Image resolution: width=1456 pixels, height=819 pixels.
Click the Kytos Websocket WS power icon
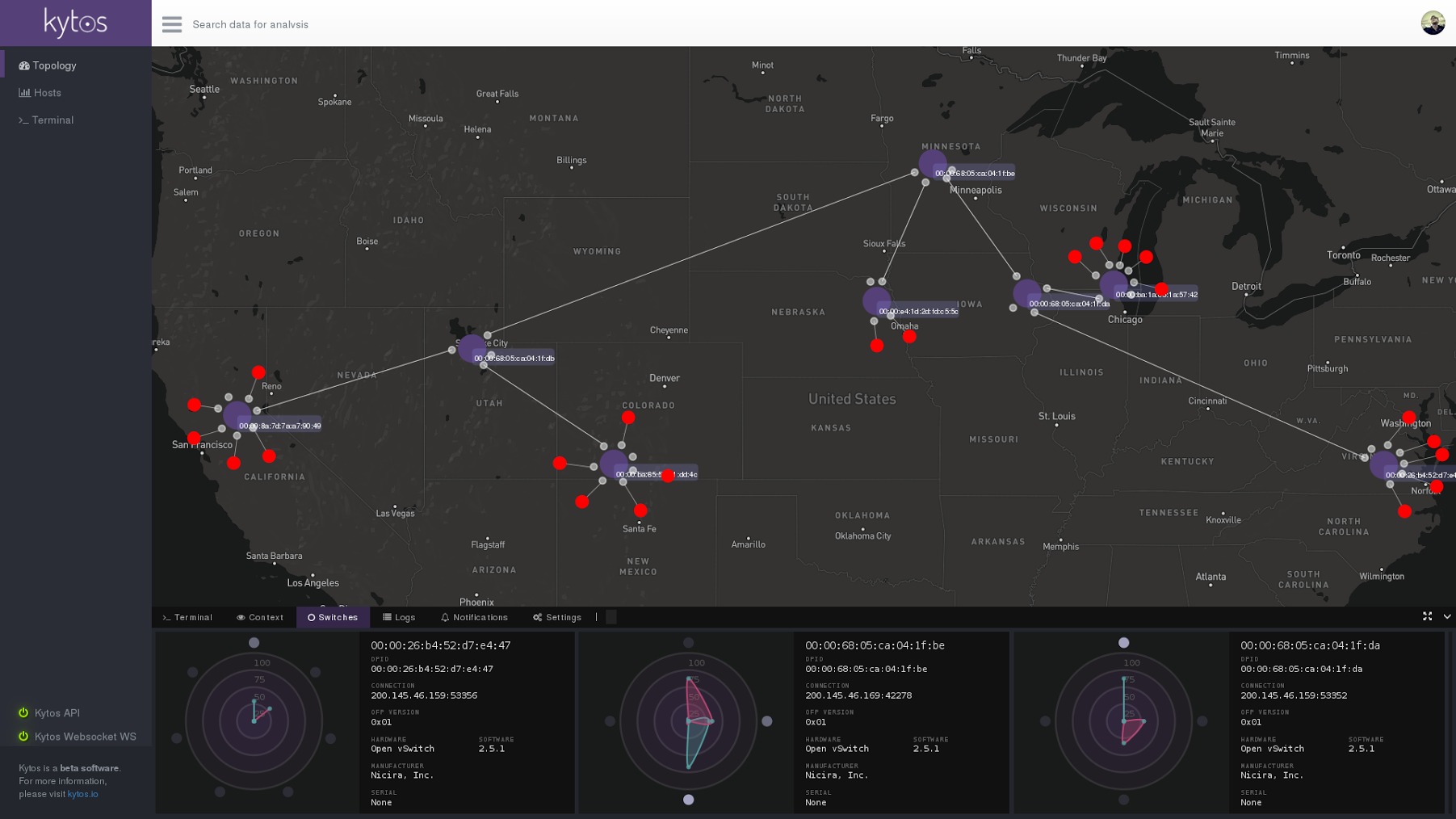point(23,736)
